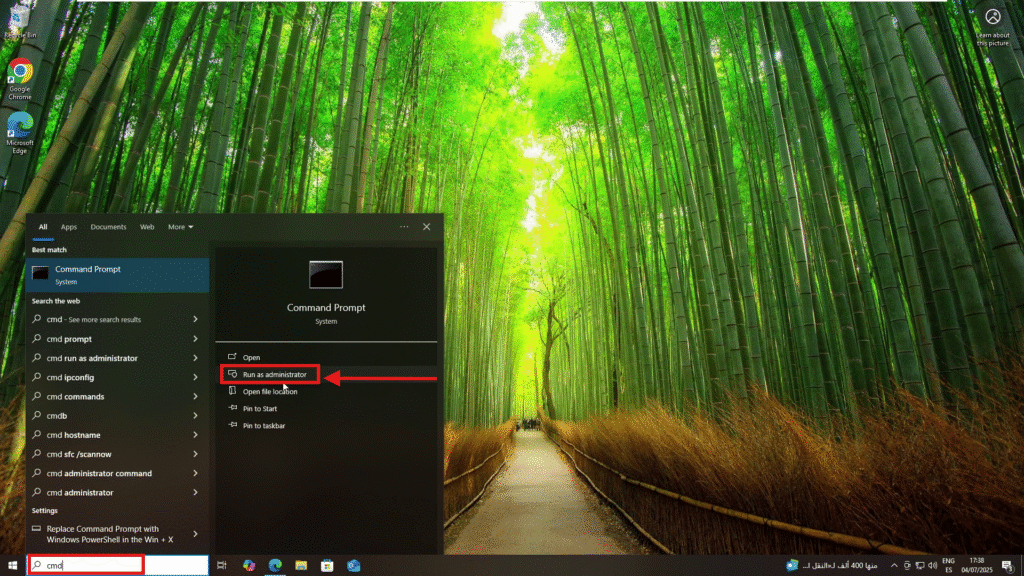Expand arrow beside 'cmd administrator command'
The height and width of the screenshot is (576, 1024).
195,473
